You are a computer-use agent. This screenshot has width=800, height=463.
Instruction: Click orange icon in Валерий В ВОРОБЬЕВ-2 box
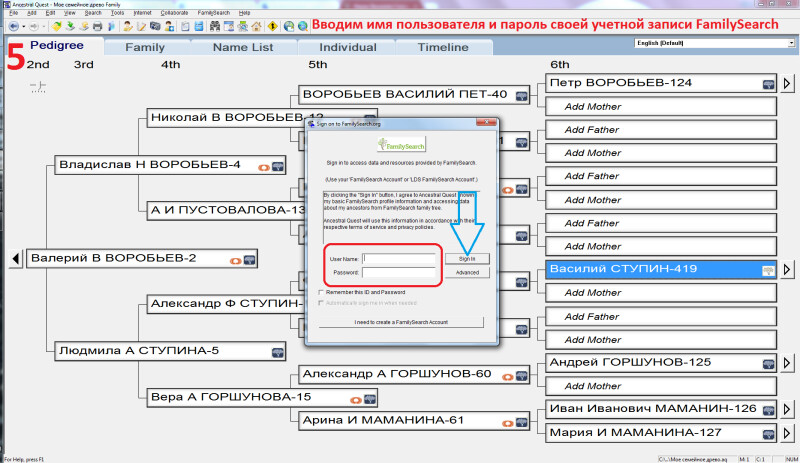[x=235, y=261]
